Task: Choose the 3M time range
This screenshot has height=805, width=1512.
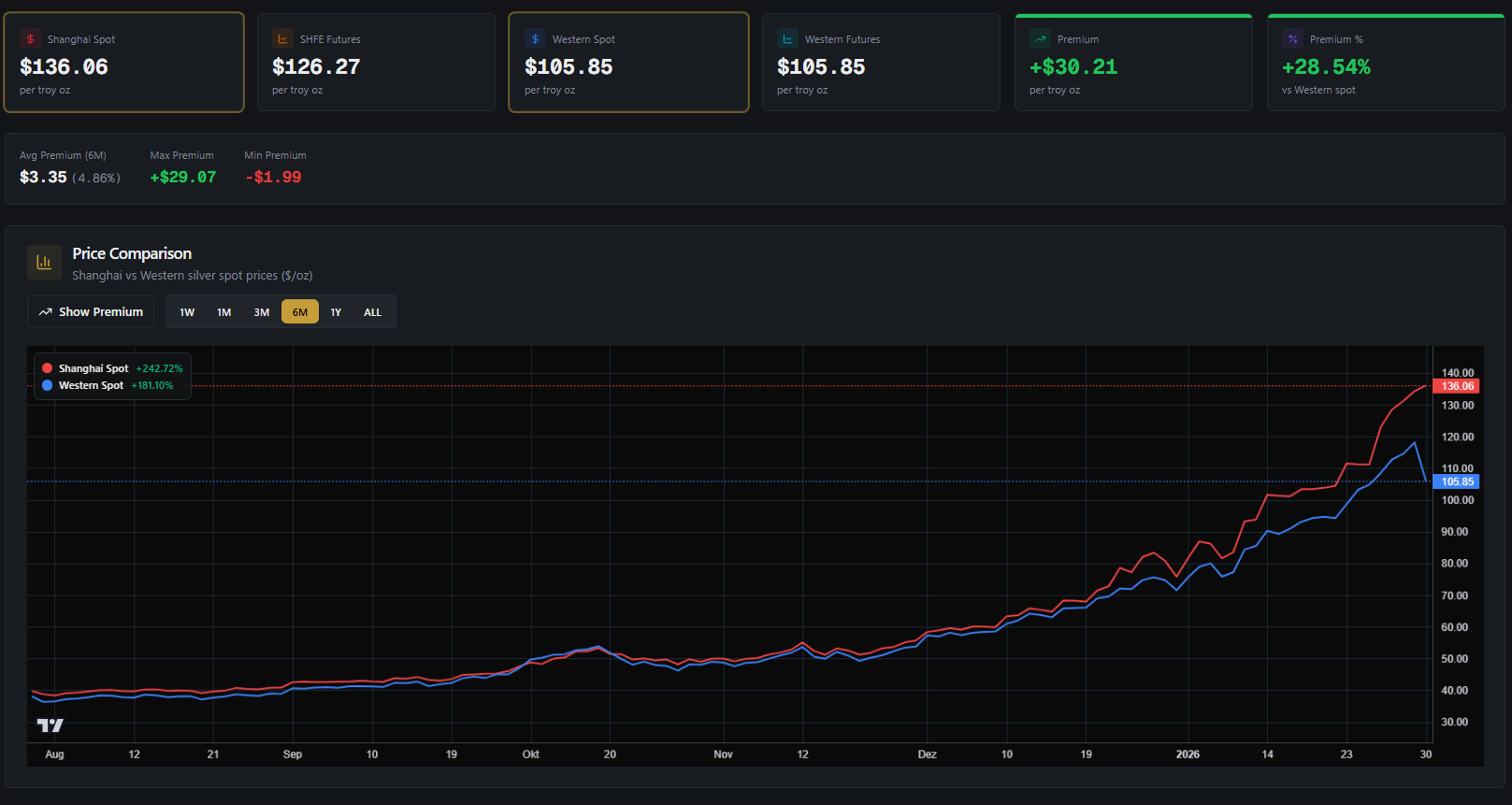Action: [262, 312]
